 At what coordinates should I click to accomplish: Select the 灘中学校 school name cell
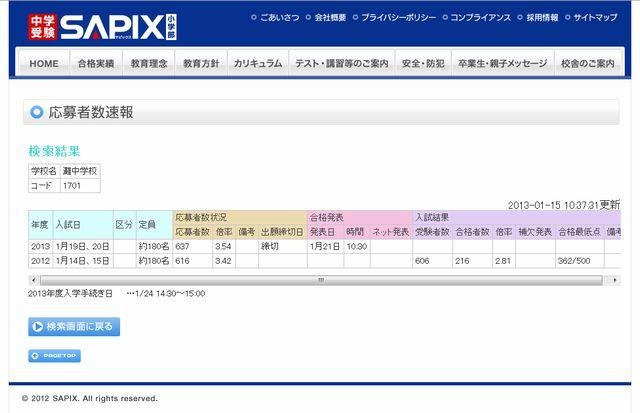tap(80, 171)
